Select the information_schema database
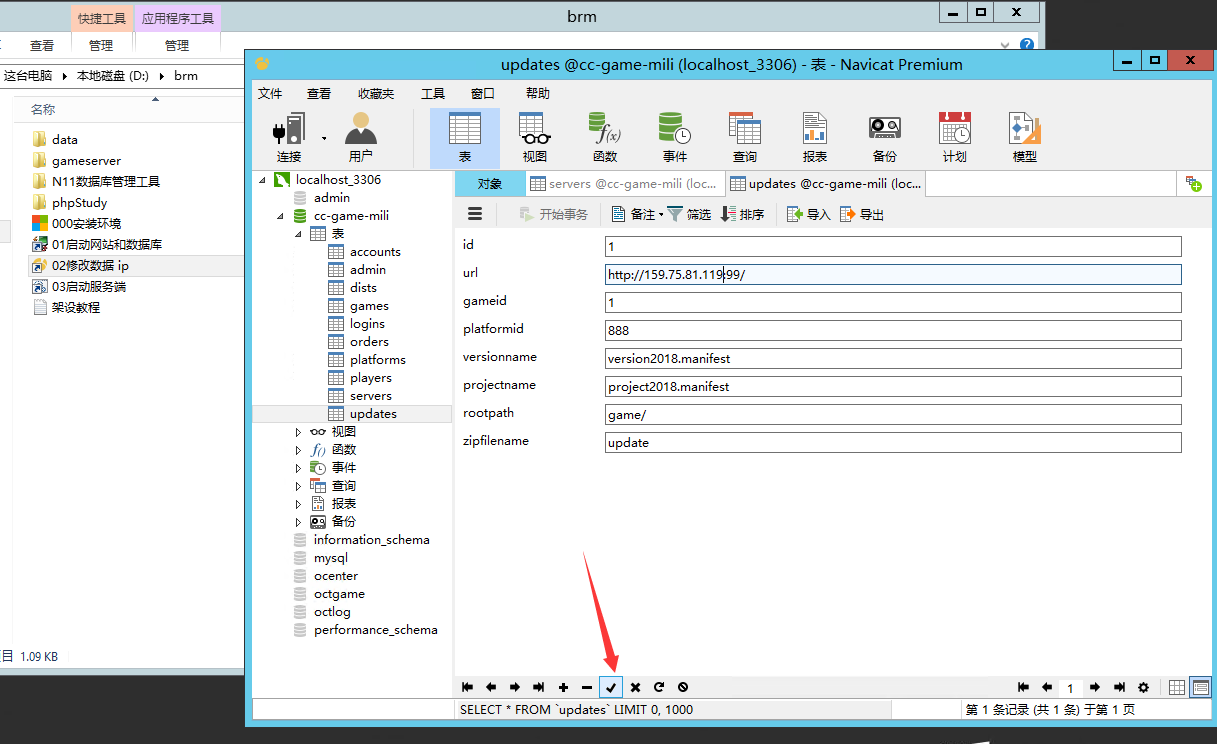 371,540
